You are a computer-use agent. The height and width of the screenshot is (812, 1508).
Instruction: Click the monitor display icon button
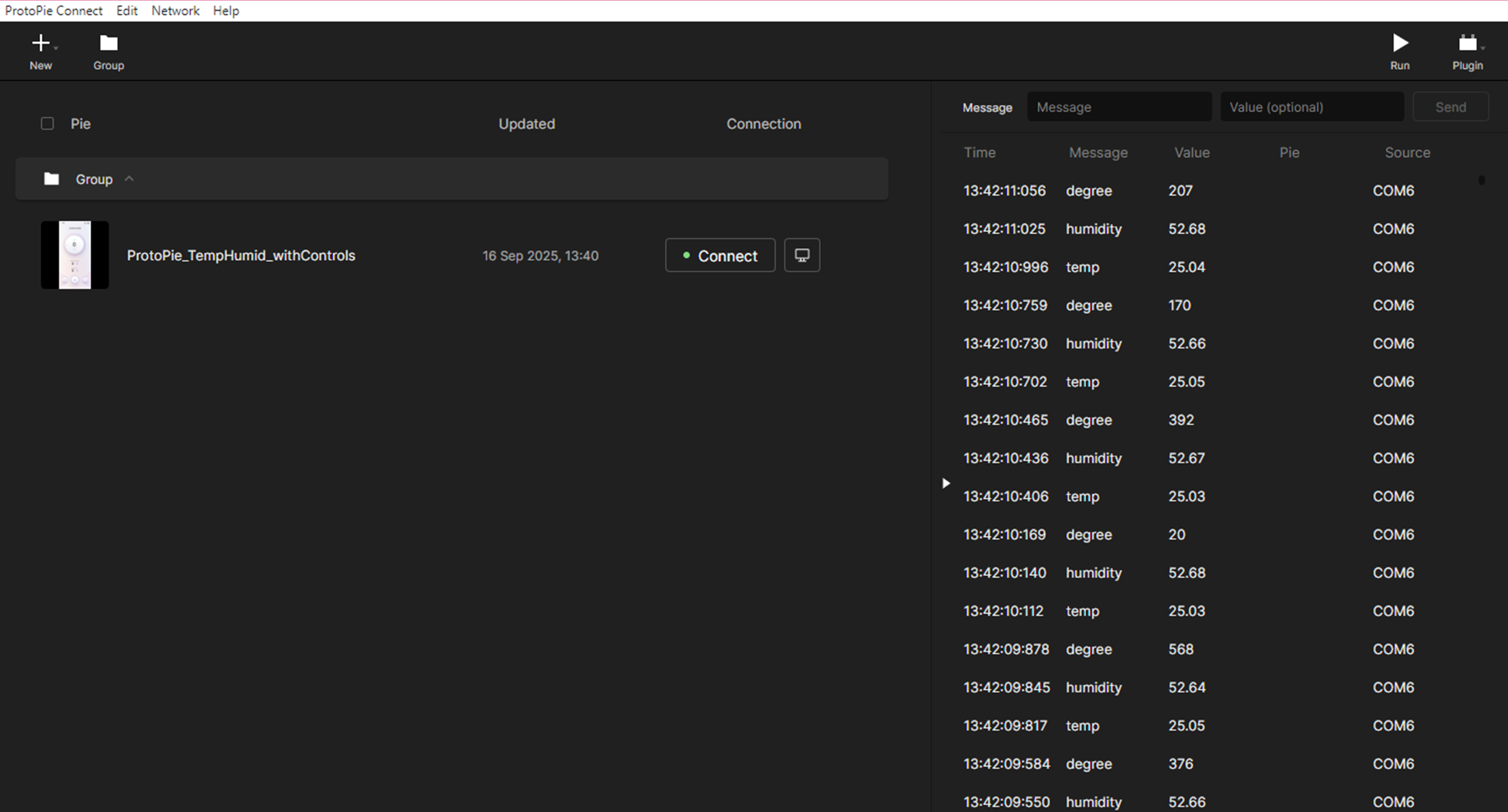[801, 255]
